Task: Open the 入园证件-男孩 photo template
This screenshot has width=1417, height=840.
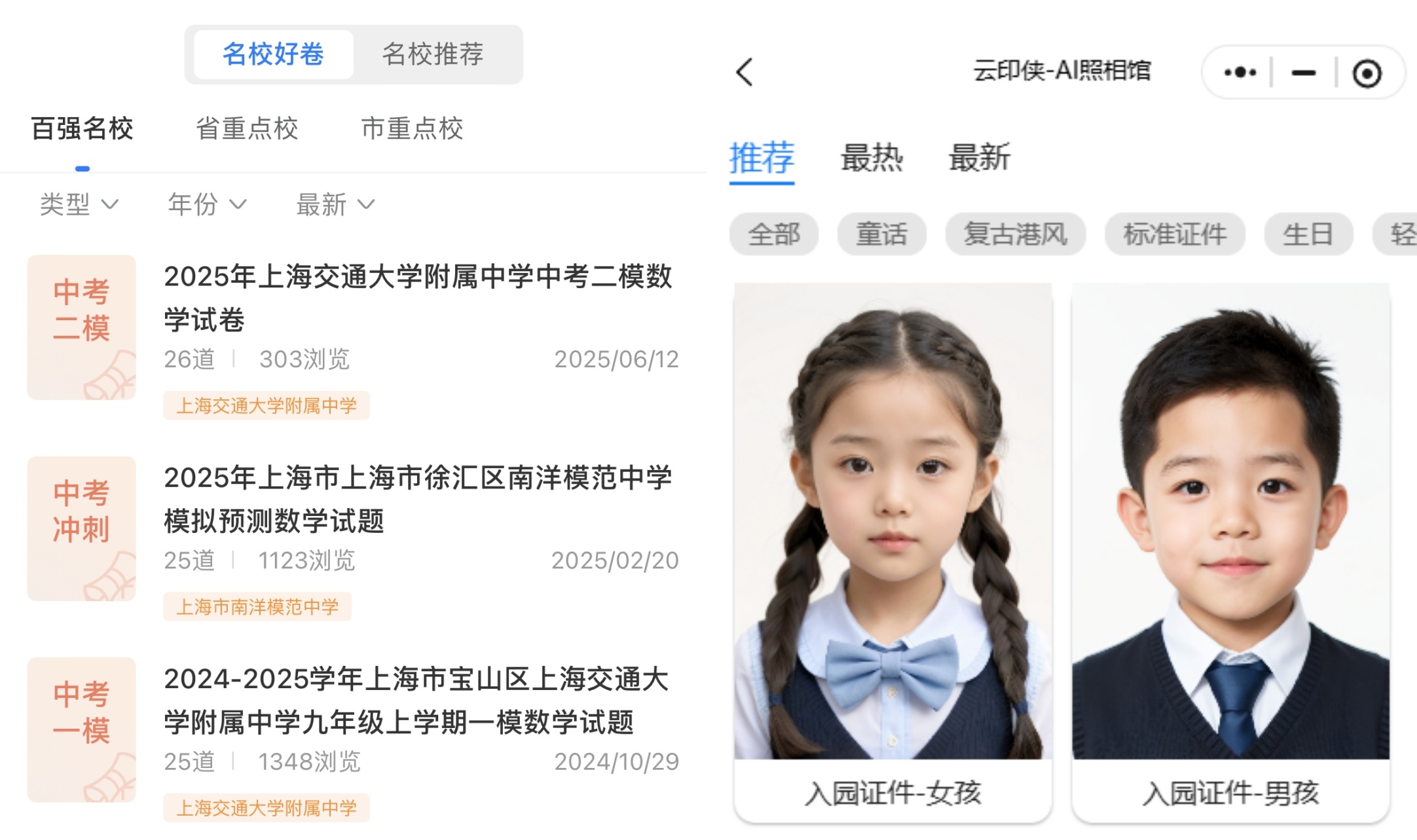Action: (1231, 553)
